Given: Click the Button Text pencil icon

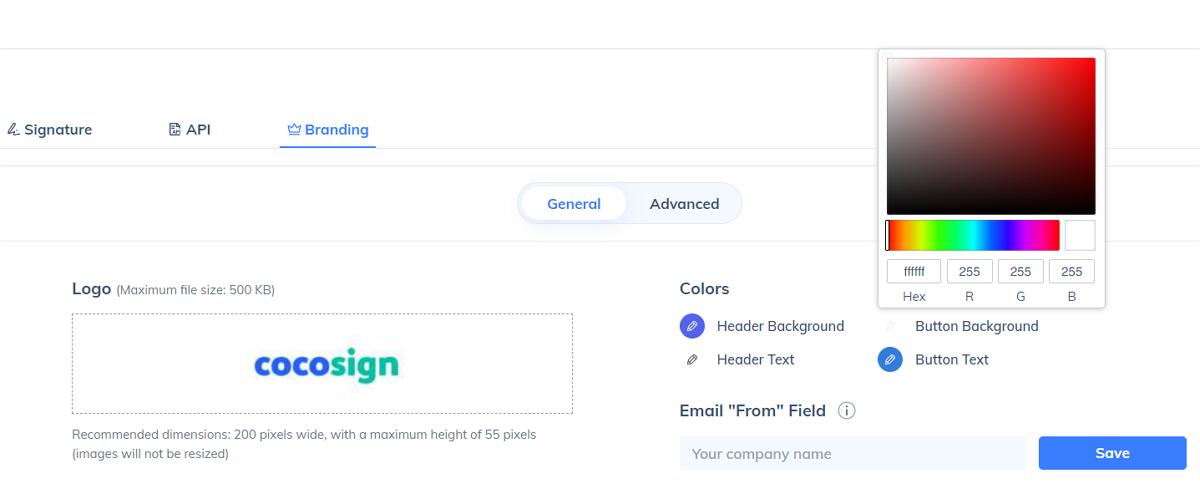Looking at the screenshot, I should [x=890, y=360].
